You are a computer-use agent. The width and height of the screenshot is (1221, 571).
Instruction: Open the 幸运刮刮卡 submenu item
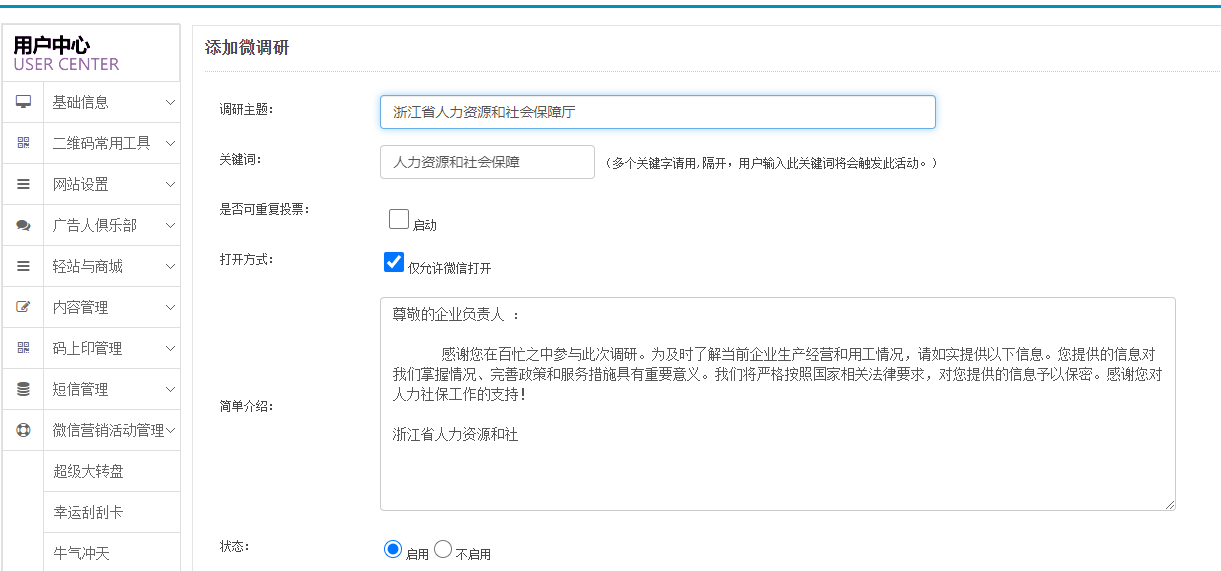(89, 512)
